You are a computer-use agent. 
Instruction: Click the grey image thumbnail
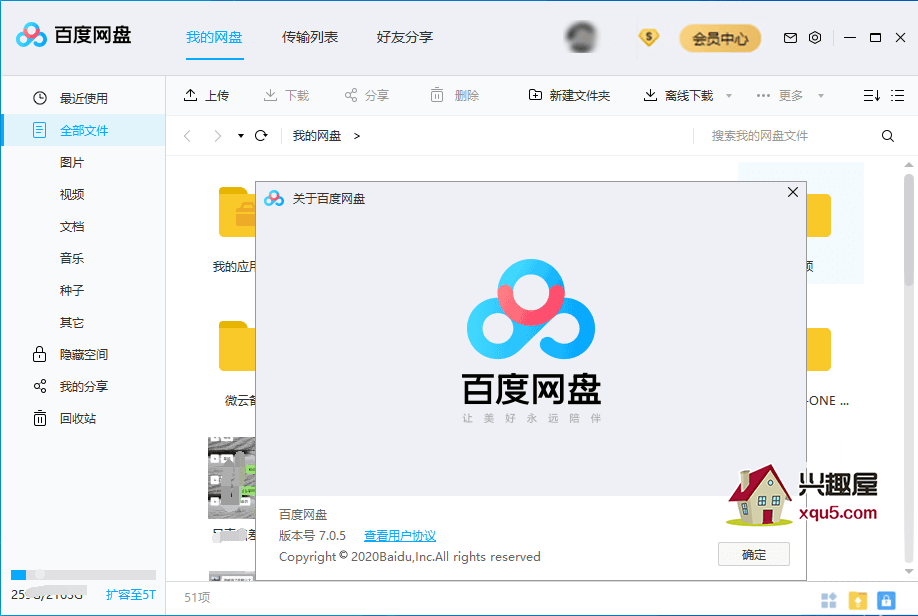coord(231,478)
